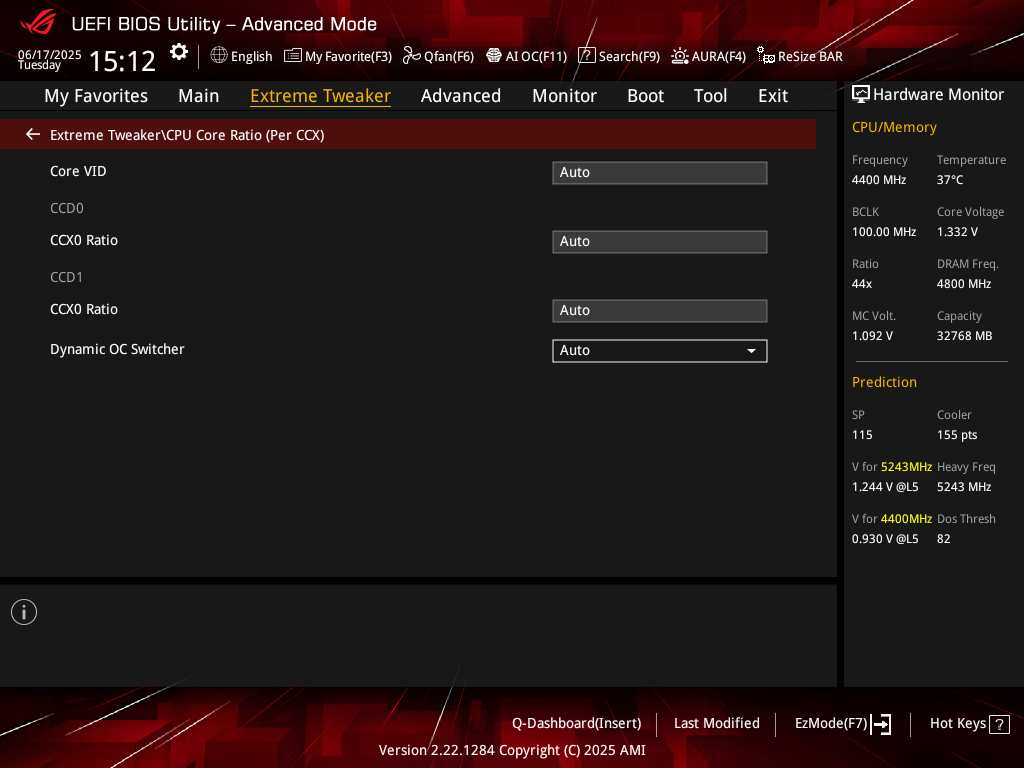Click Temperature value 37°C

(950, 180)
